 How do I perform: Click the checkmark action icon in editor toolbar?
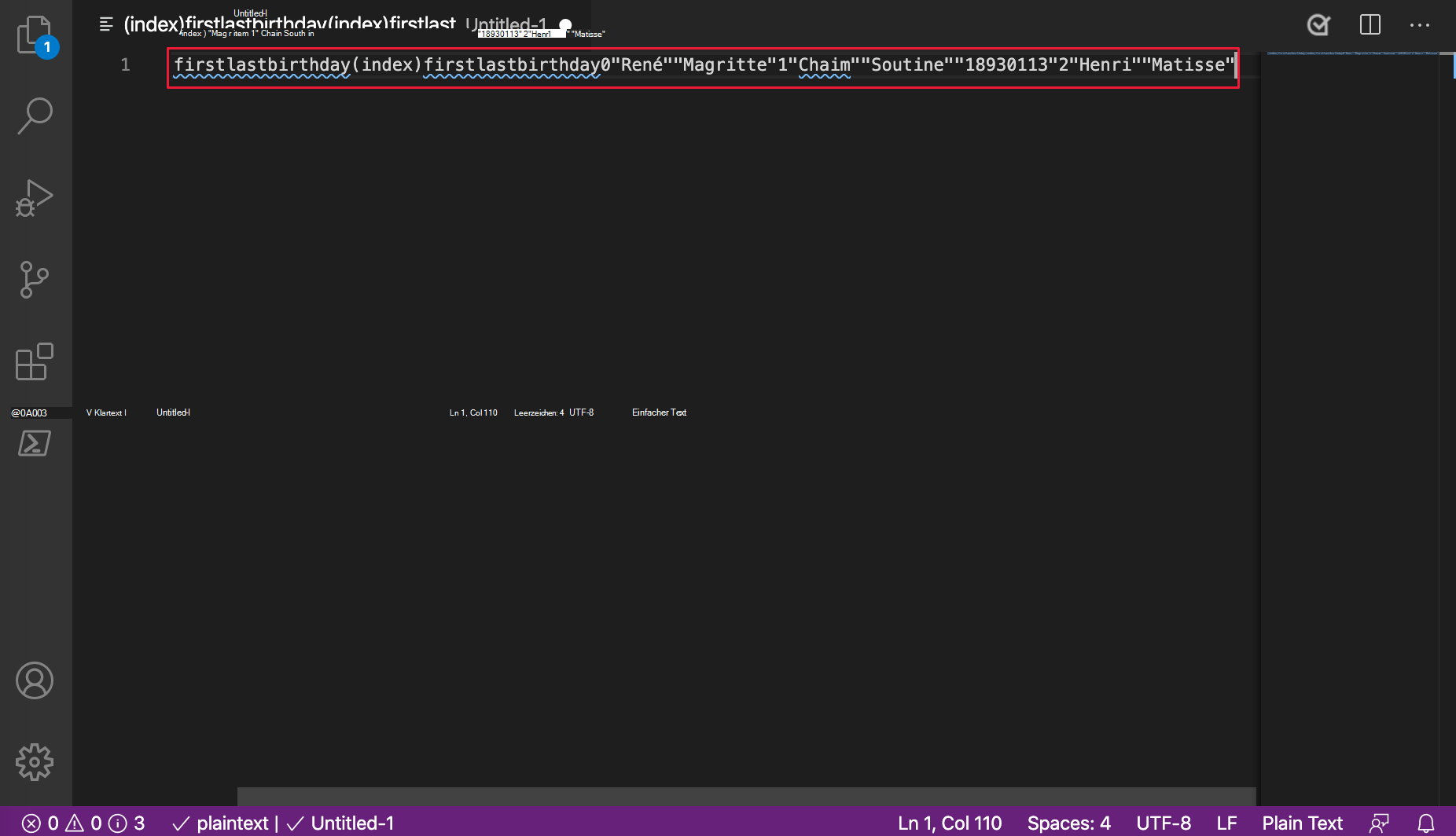coord(1318,25)
